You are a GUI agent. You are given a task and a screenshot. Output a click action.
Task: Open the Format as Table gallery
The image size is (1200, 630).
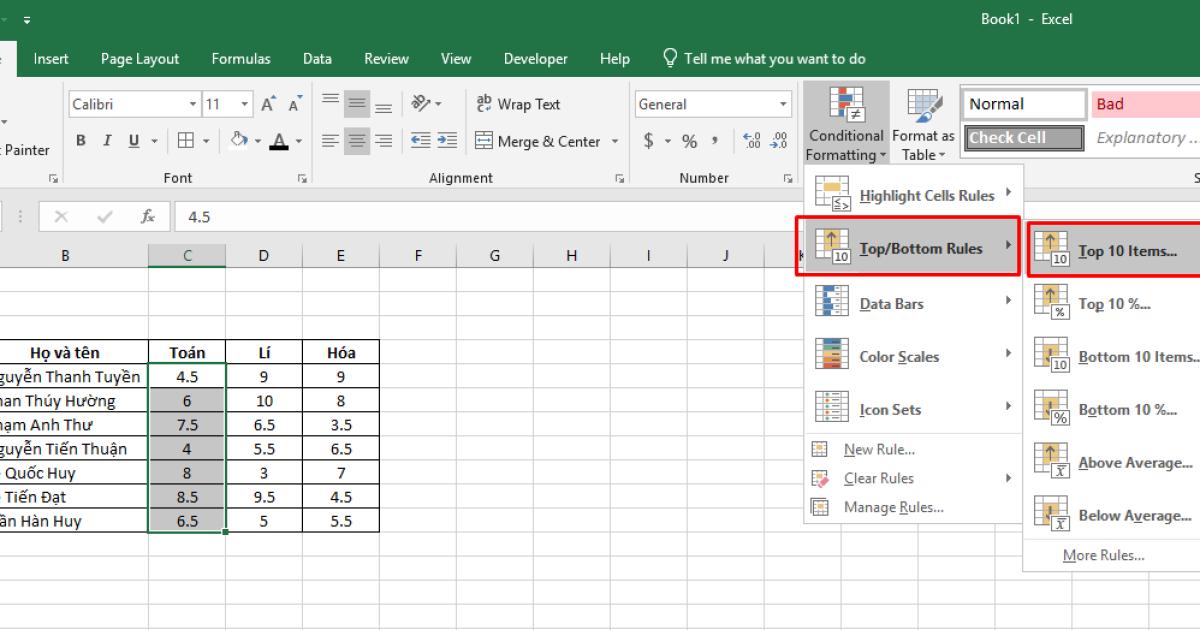click(x=922, y=122)
